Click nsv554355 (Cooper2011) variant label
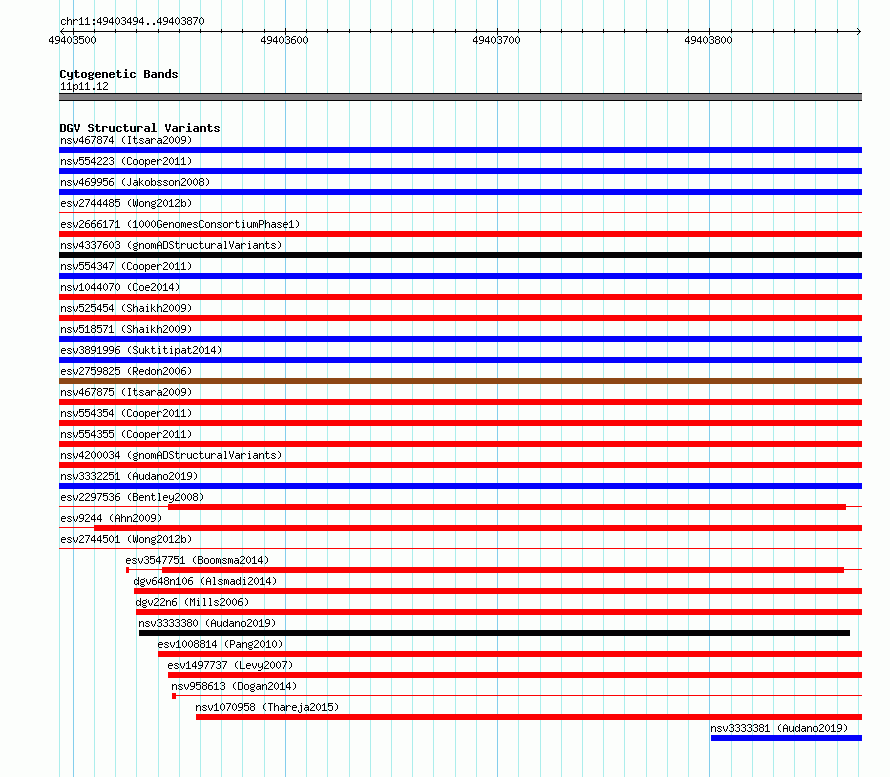This screenshot has width=890, height=777. (126, 434)
